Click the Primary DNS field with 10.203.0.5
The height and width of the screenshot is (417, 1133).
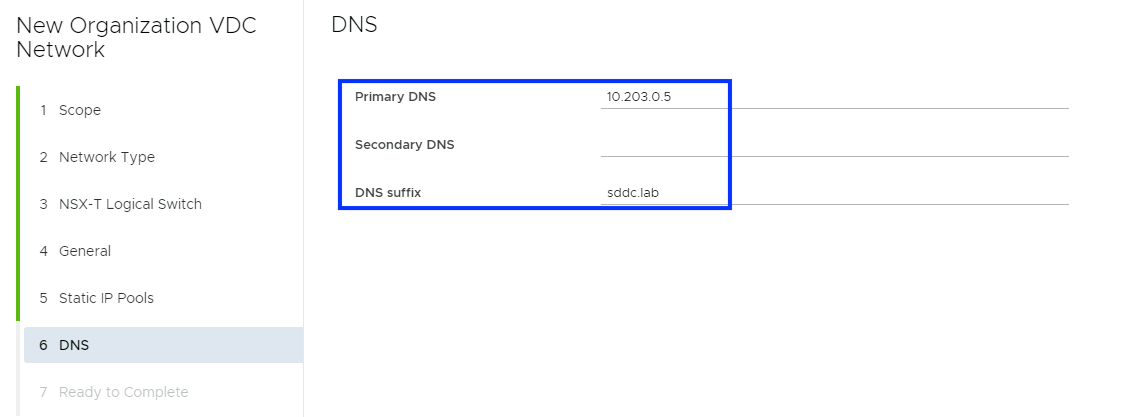(x=834, y=97)
